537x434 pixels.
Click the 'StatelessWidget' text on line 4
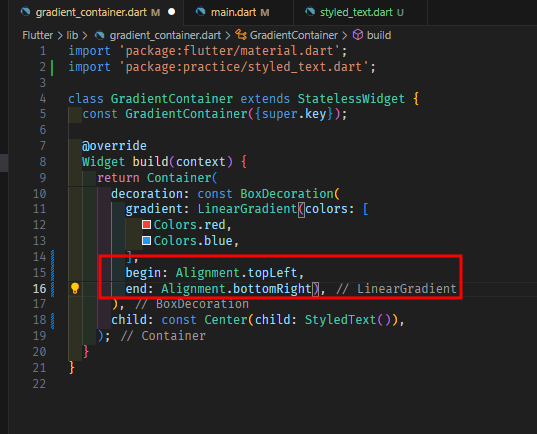tap(351, 99)
